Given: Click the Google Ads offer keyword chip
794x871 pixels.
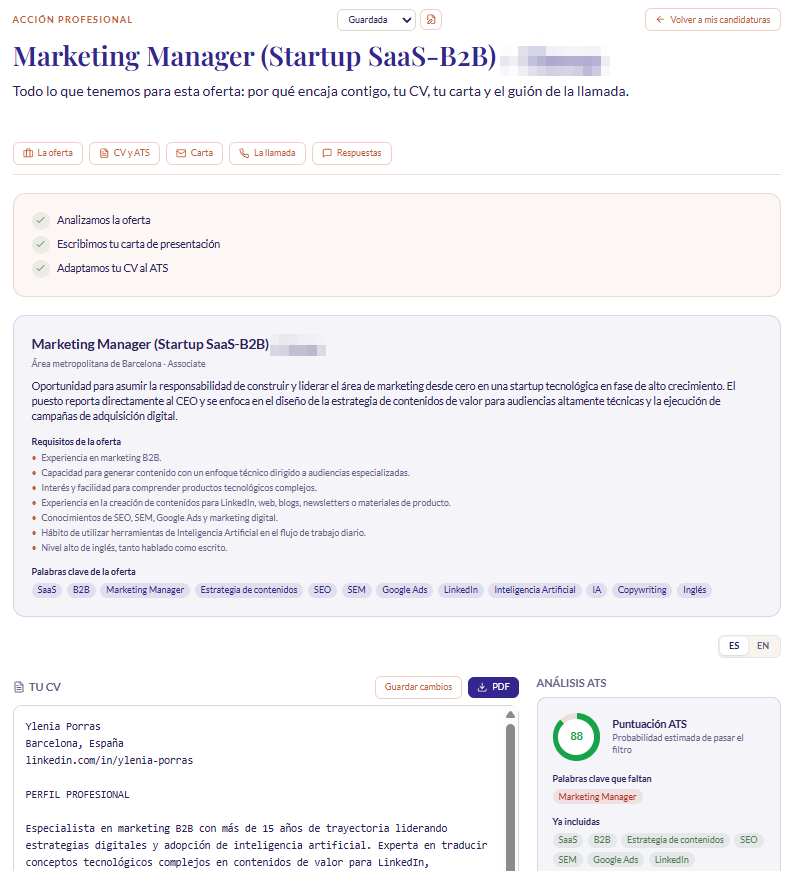Looking at the screenshot, I should pos(405,590).
